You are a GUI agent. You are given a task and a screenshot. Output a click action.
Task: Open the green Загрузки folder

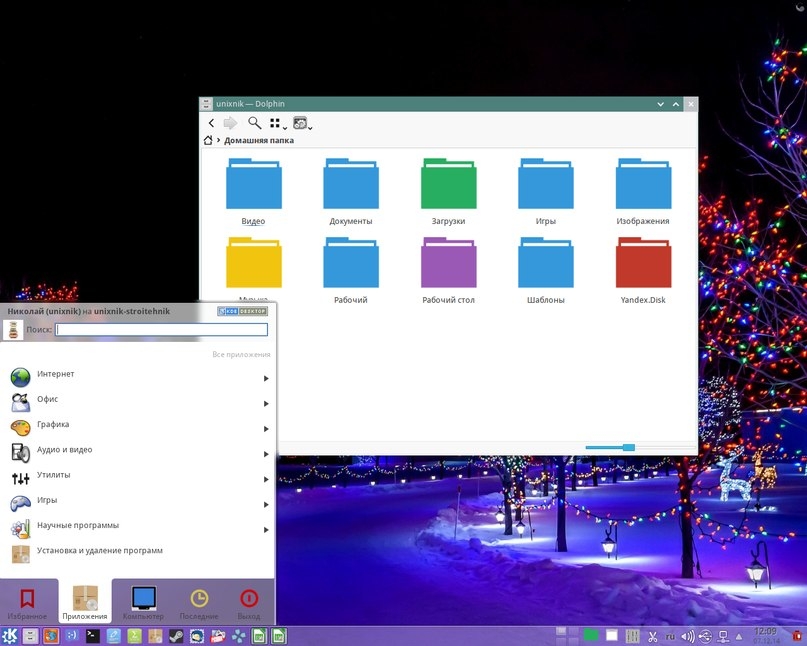(448, 184)
